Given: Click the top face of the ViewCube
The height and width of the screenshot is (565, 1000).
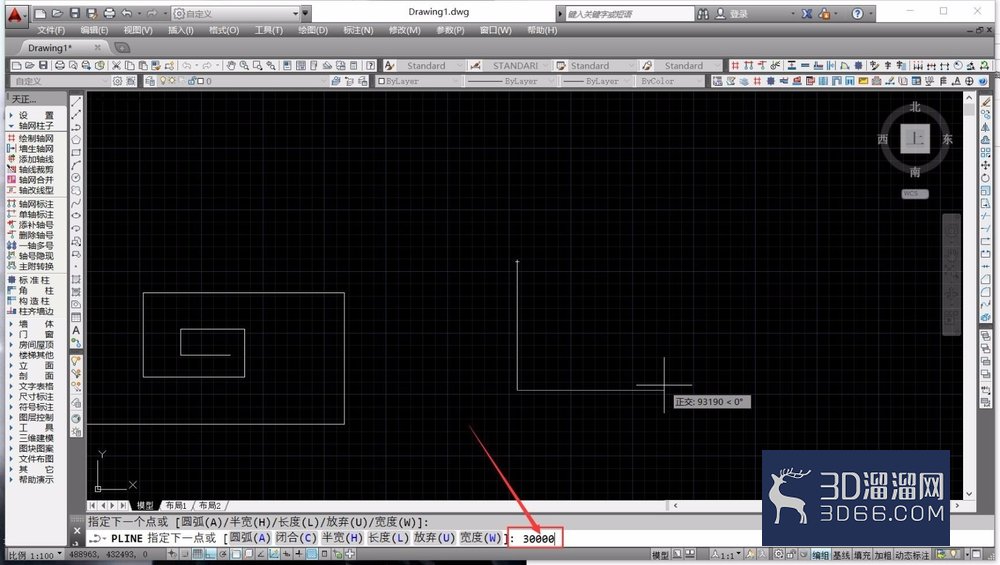Looking at the screenshot, I should tap(915, 138).
